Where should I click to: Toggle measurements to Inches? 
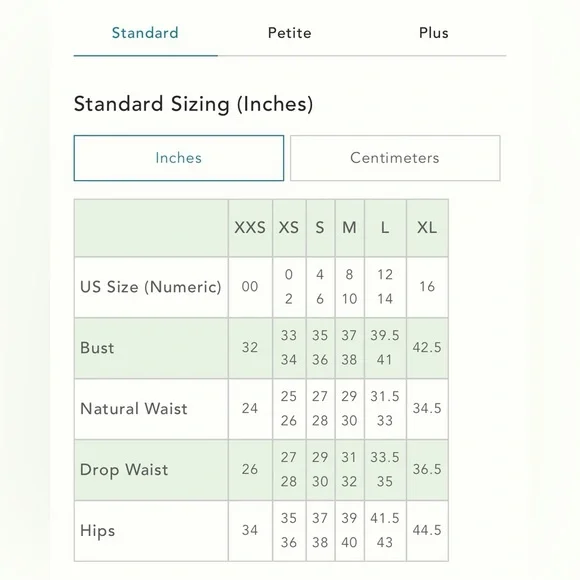tap(179, 158)
